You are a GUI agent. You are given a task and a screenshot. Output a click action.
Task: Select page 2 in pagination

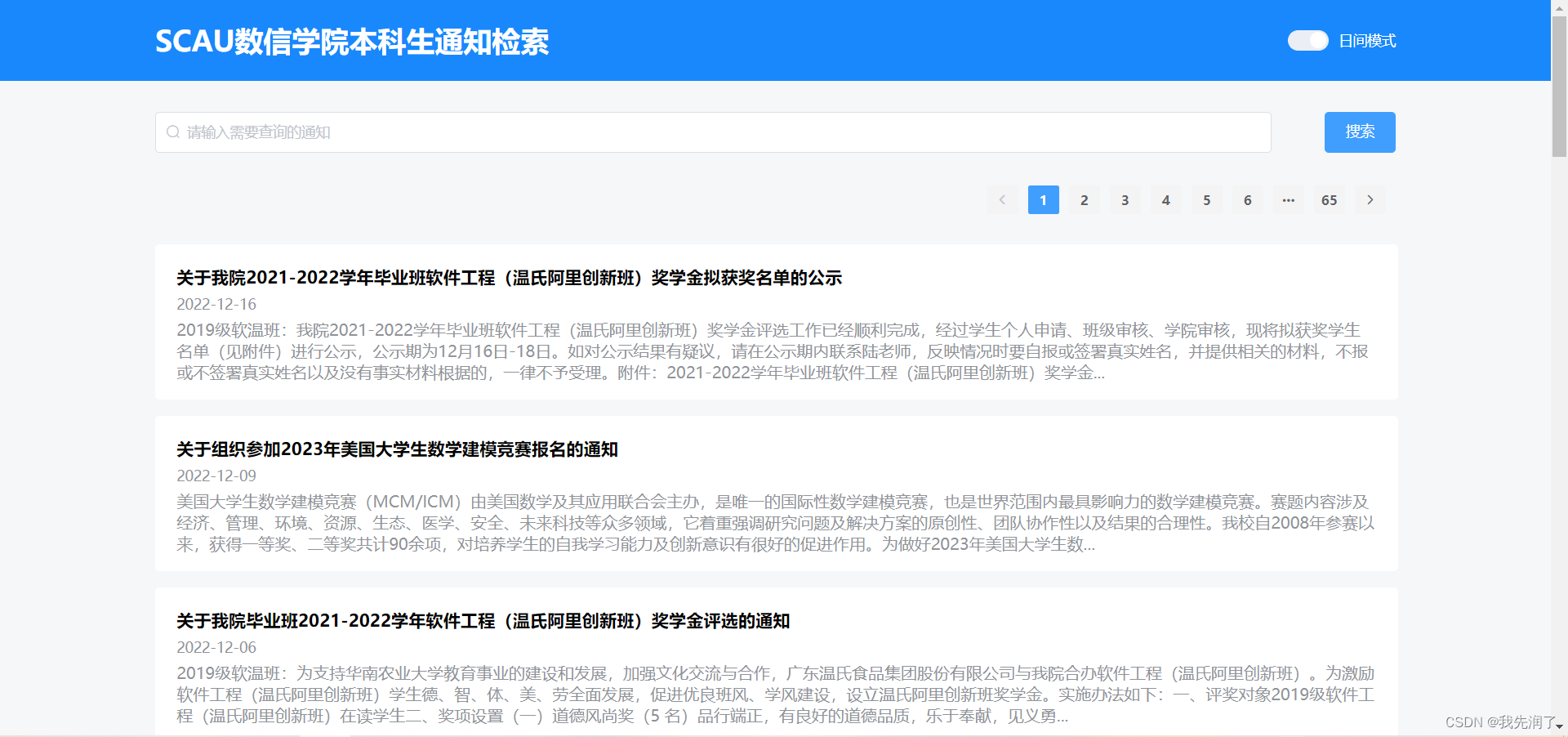(1085, 200)
